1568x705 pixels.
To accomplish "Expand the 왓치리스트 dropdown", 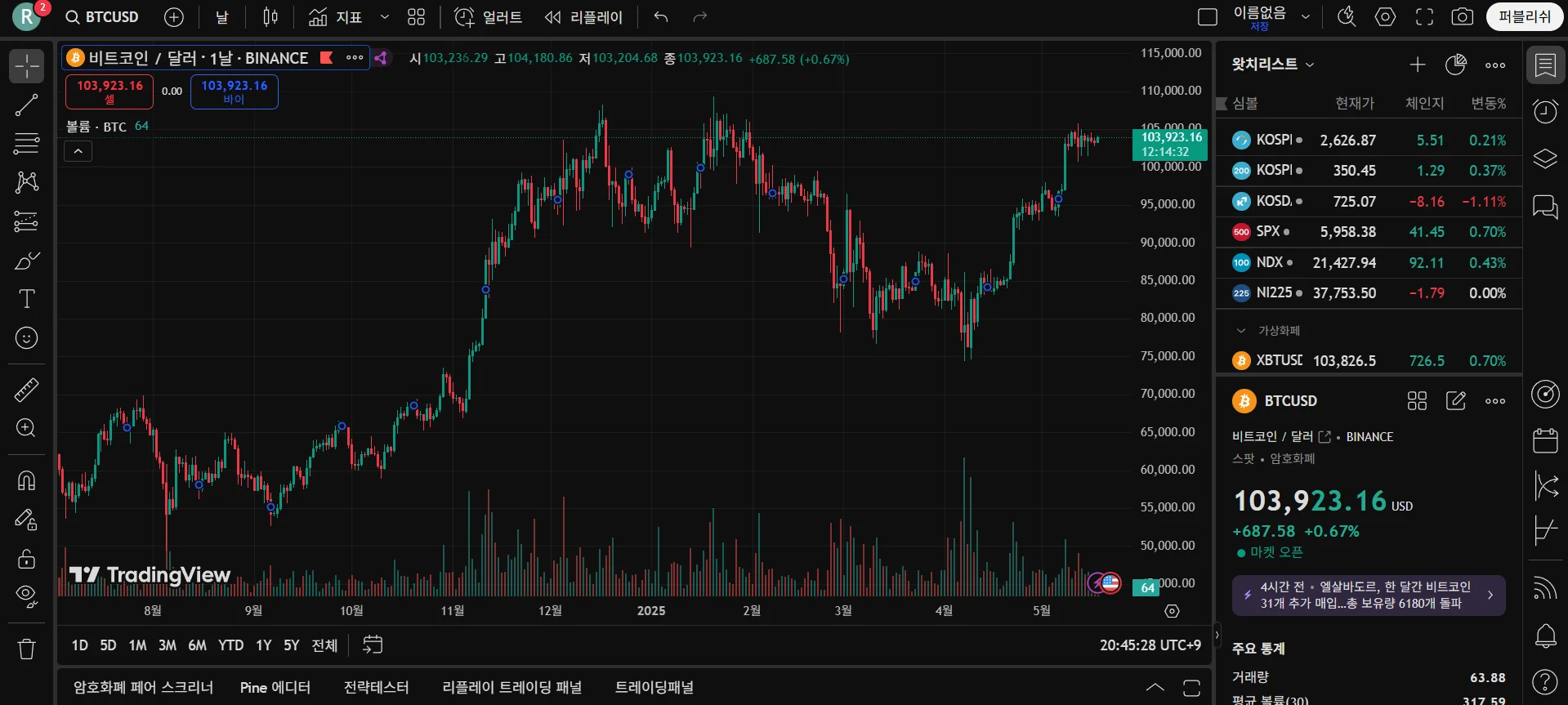I will (x=1273, y=65).
